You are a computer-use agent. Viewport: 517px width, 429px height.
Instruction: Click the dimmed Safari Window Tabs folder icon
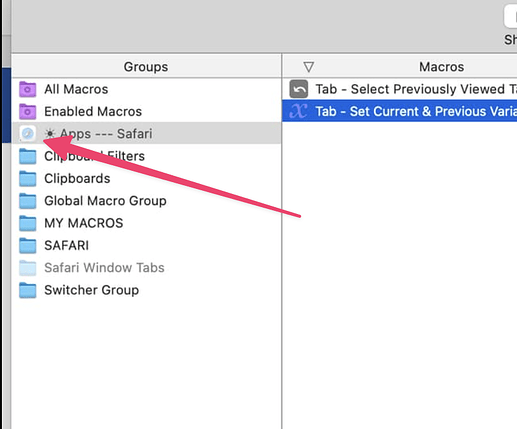(x=28, y=268)
